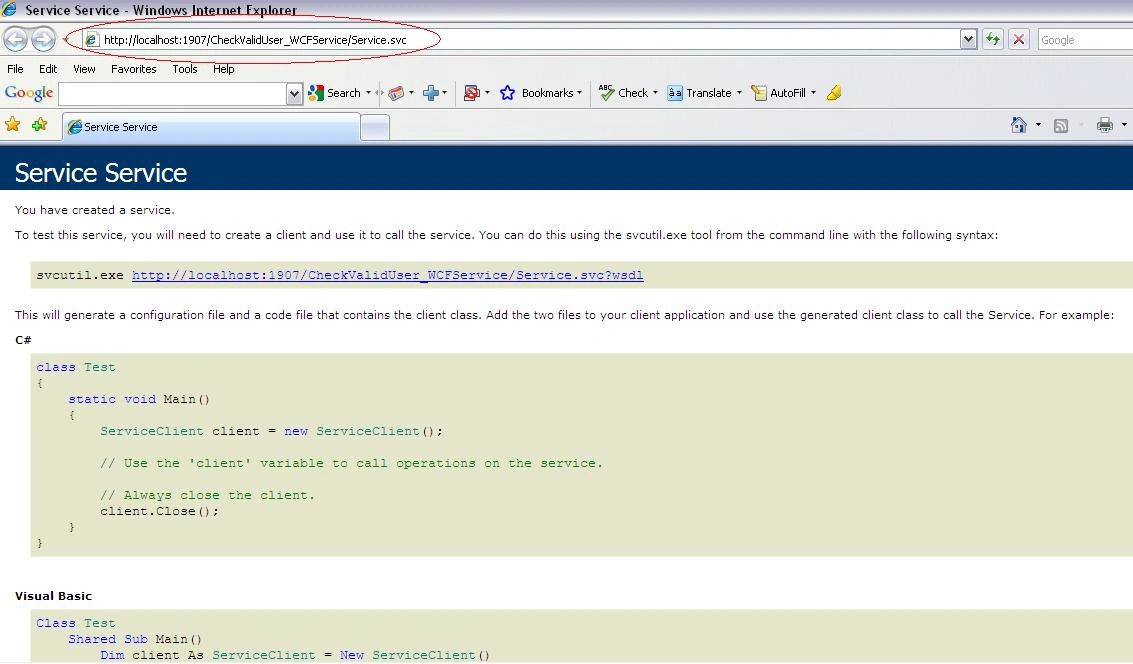Expand the Translate dropdown arrow

739,93
